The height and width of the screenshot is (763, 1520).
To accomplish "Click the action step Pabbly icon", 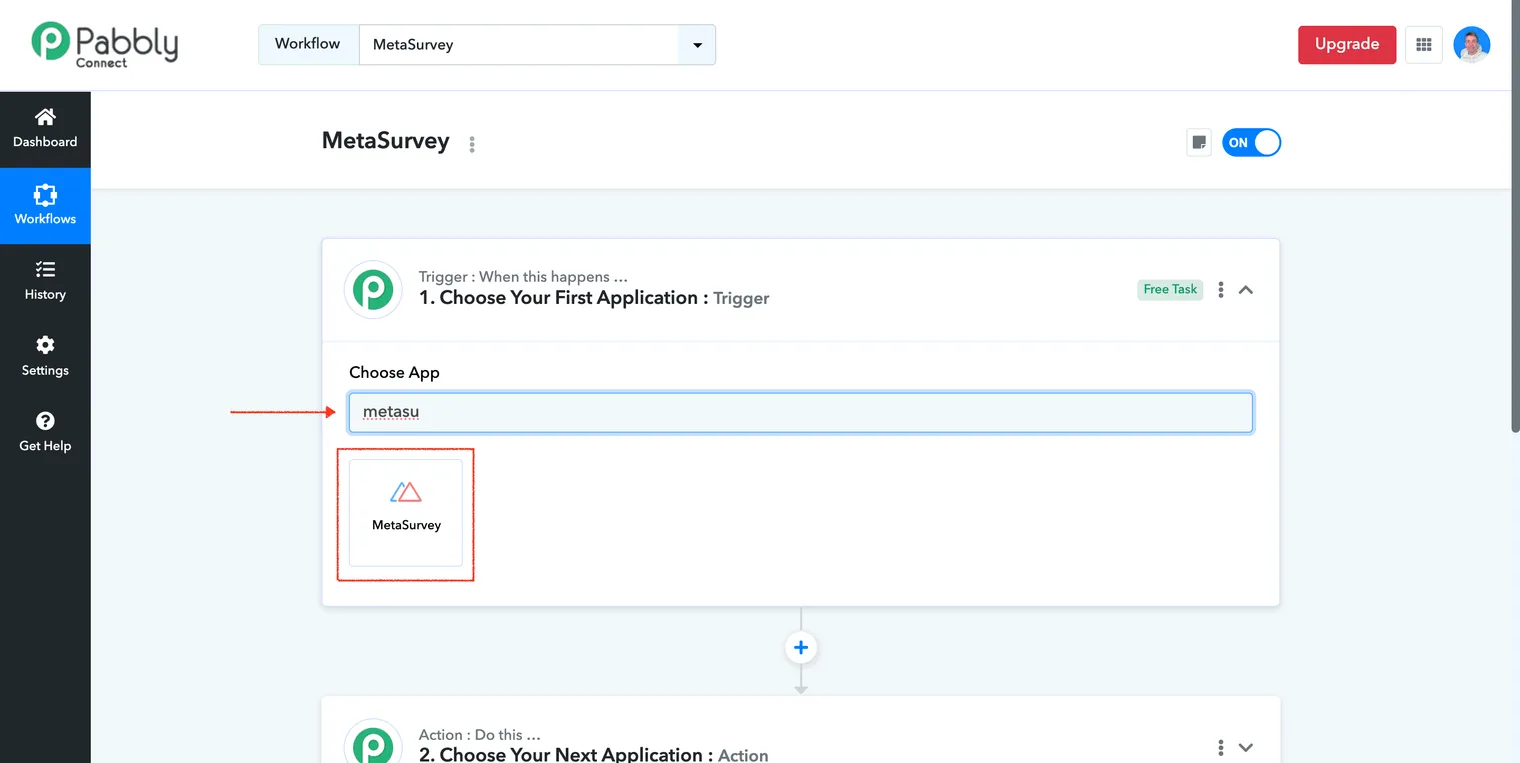I will [x=373, y=742].
